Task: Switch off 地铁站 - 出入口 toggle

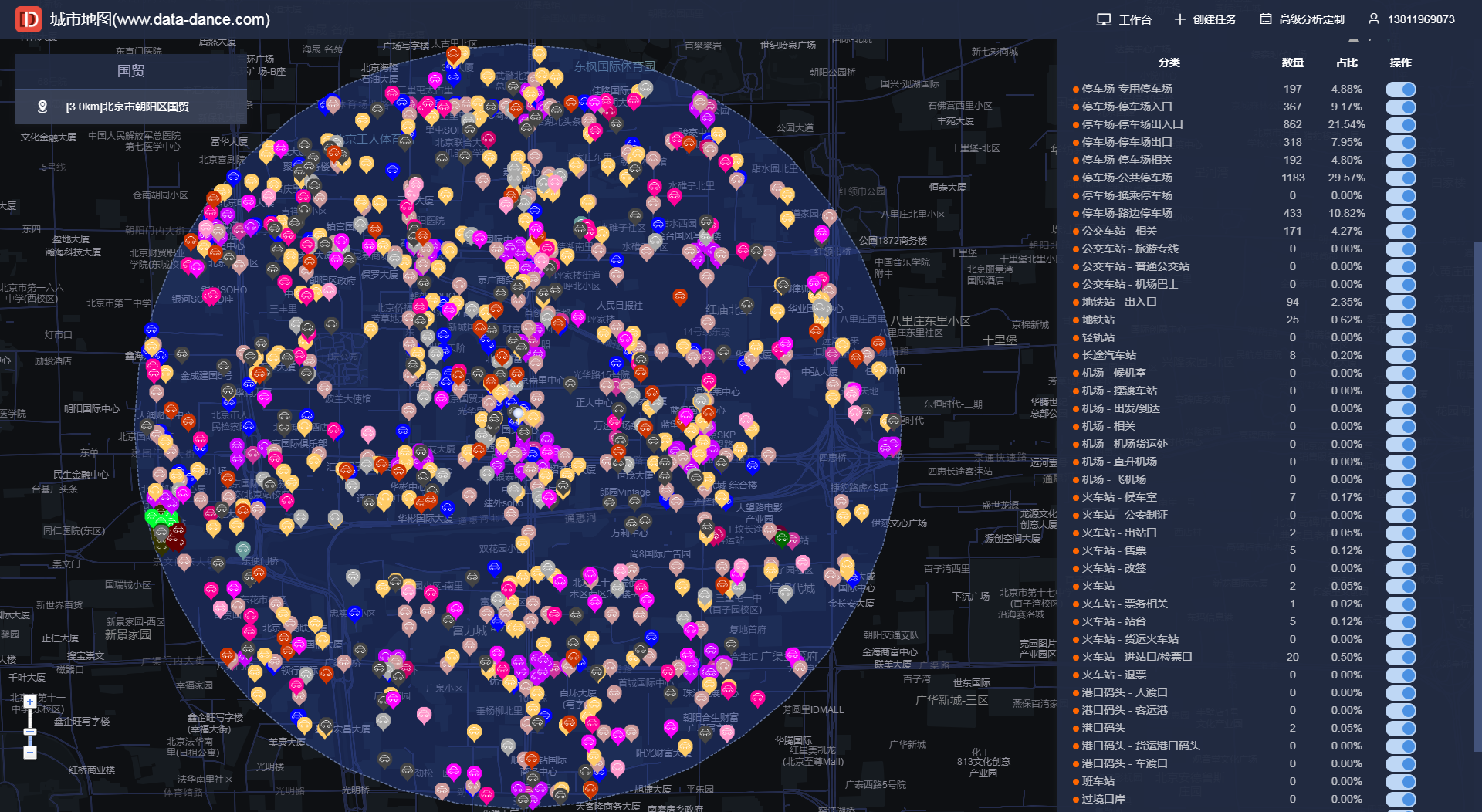Action: pos(1400,302)
